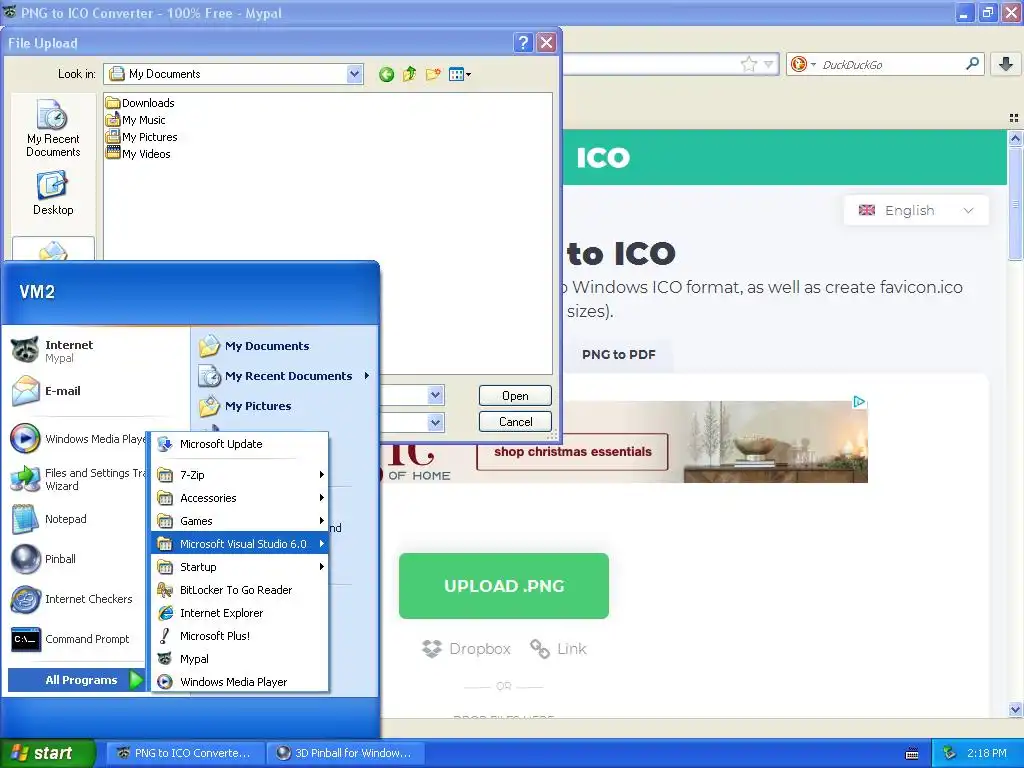
Task: Switch to PNG to ICO Converter taskbar item
Action: (x=185, y=753)
